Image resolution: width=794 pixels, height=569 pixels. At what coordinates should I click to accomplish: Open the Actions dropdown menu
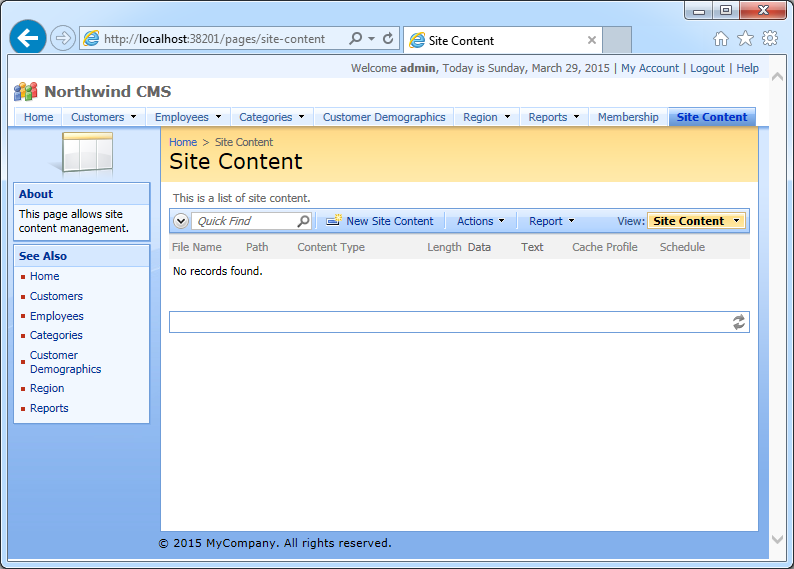click(480, 221)
